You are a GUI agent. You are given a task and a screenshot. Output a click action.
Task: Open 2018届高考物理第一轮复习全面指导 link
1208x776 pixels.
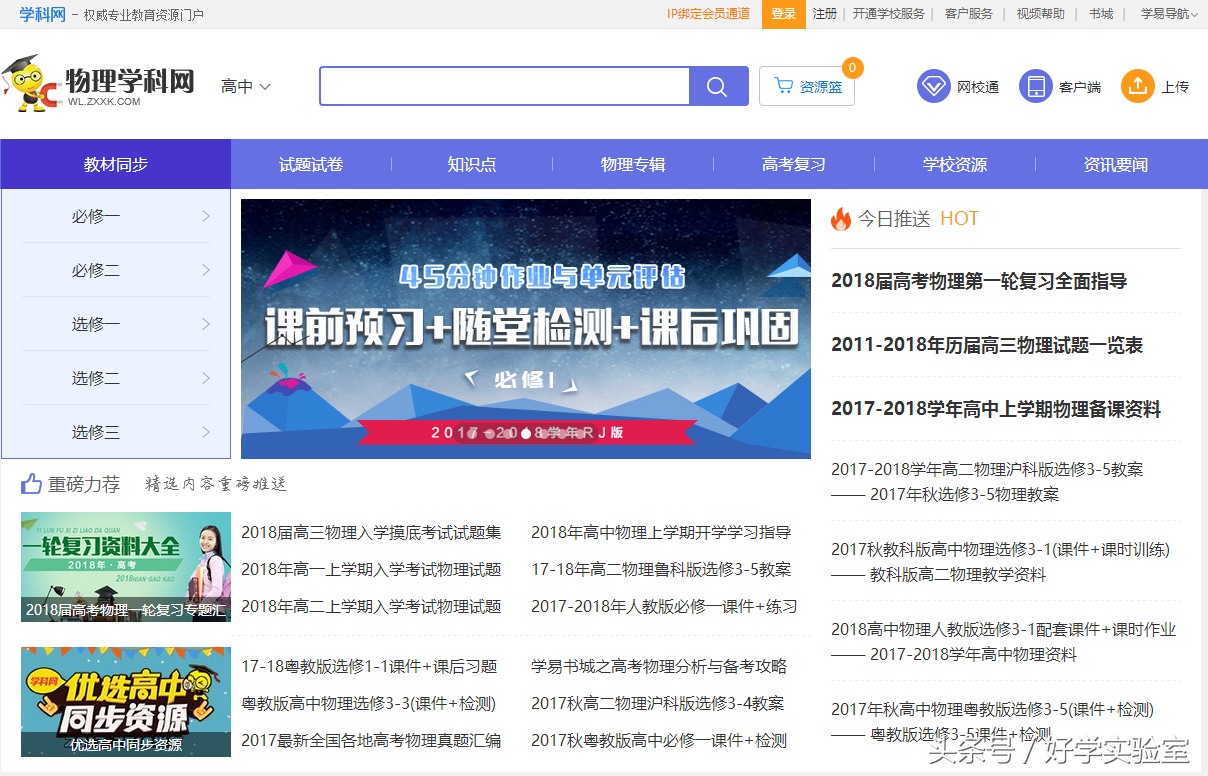coord(978,281)
